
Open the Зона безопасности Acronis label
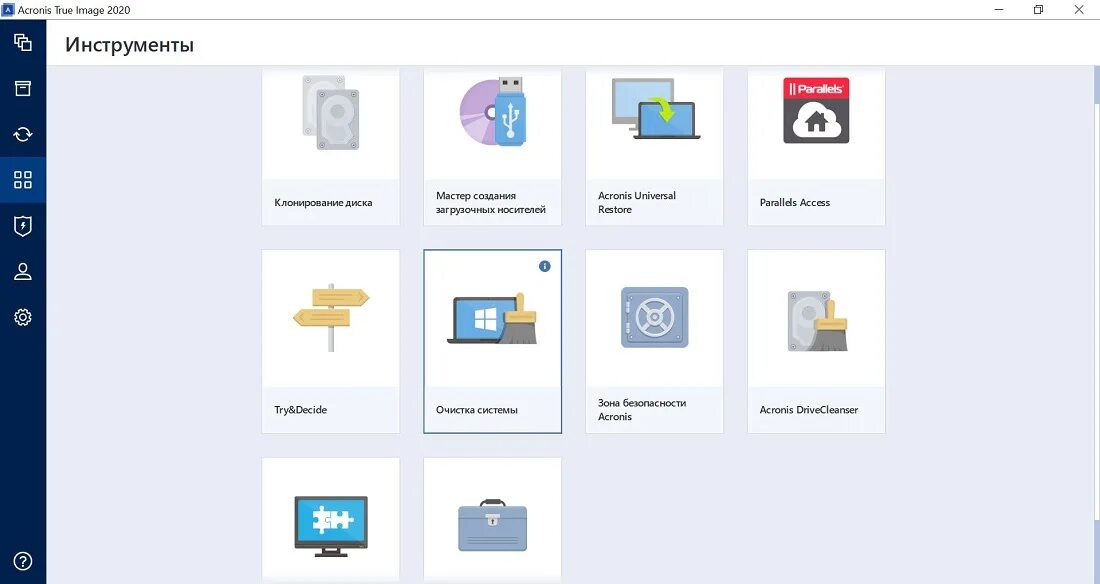(x=642, y=410)
